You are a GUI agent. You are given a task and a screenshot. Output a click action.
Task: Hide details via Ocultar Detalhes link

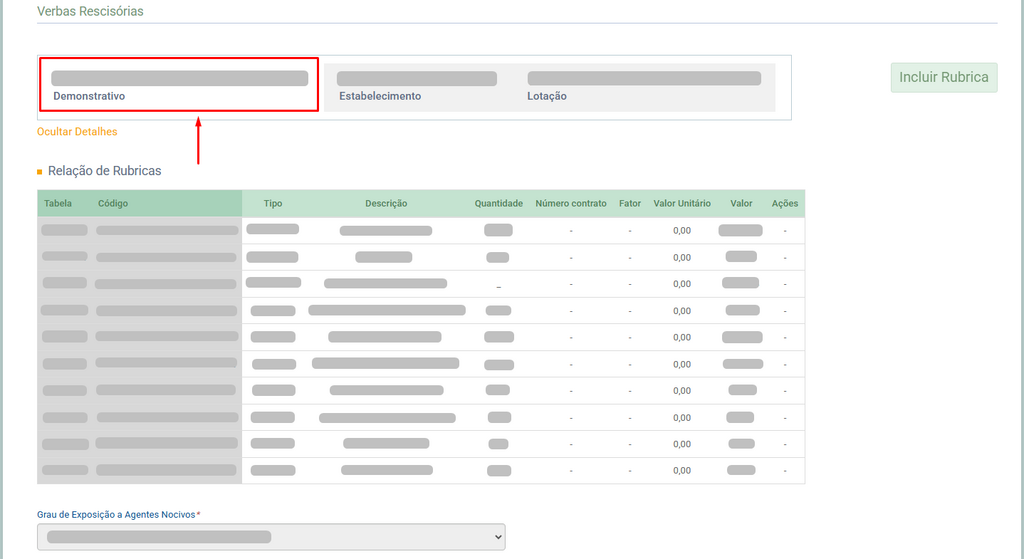coord(77,131)
